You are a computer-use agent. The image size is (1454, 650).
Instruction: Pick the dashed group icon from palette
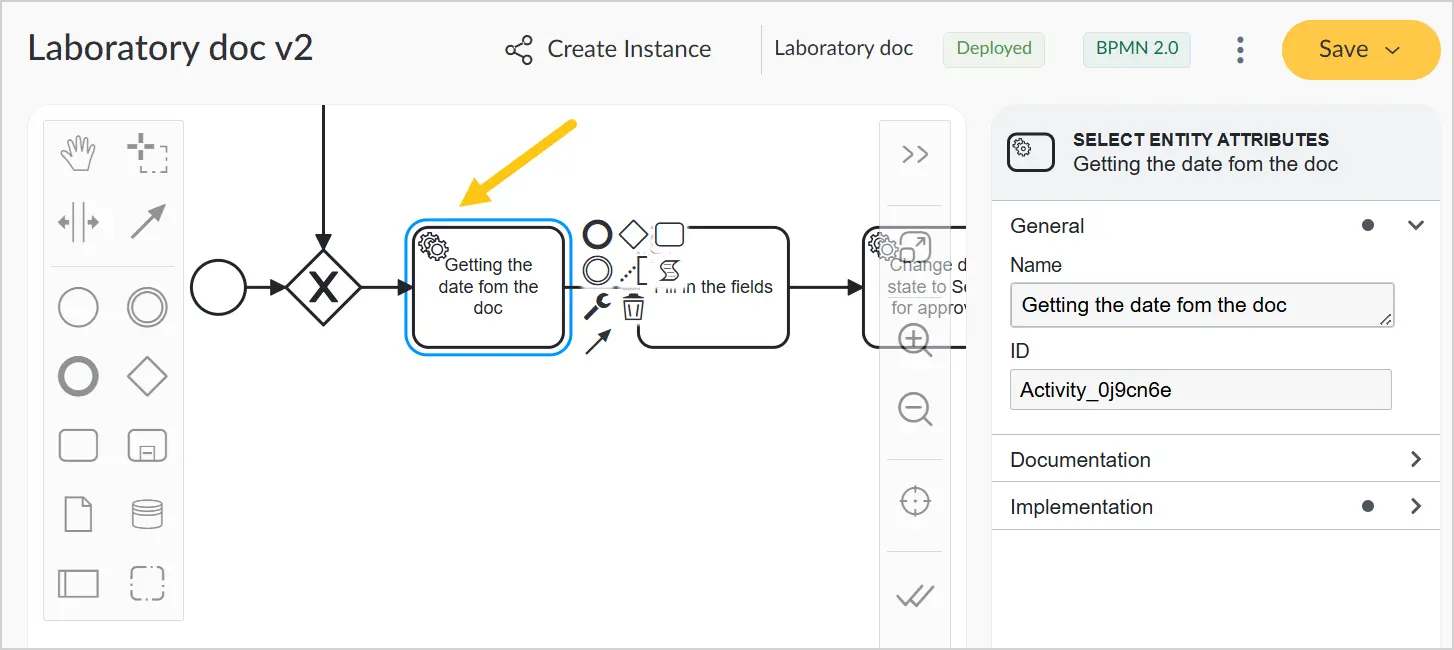pos(147,582)
